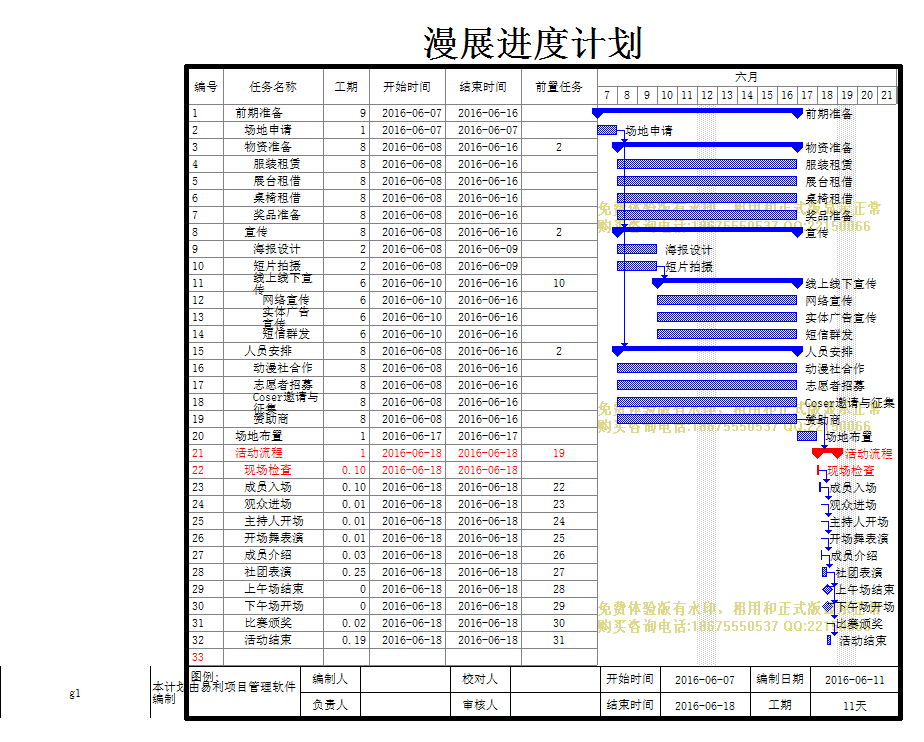The image size is (924, 742).
Task: Select the 前期准备 summary bar in the Gantt chart
Action: pos(697,111)
